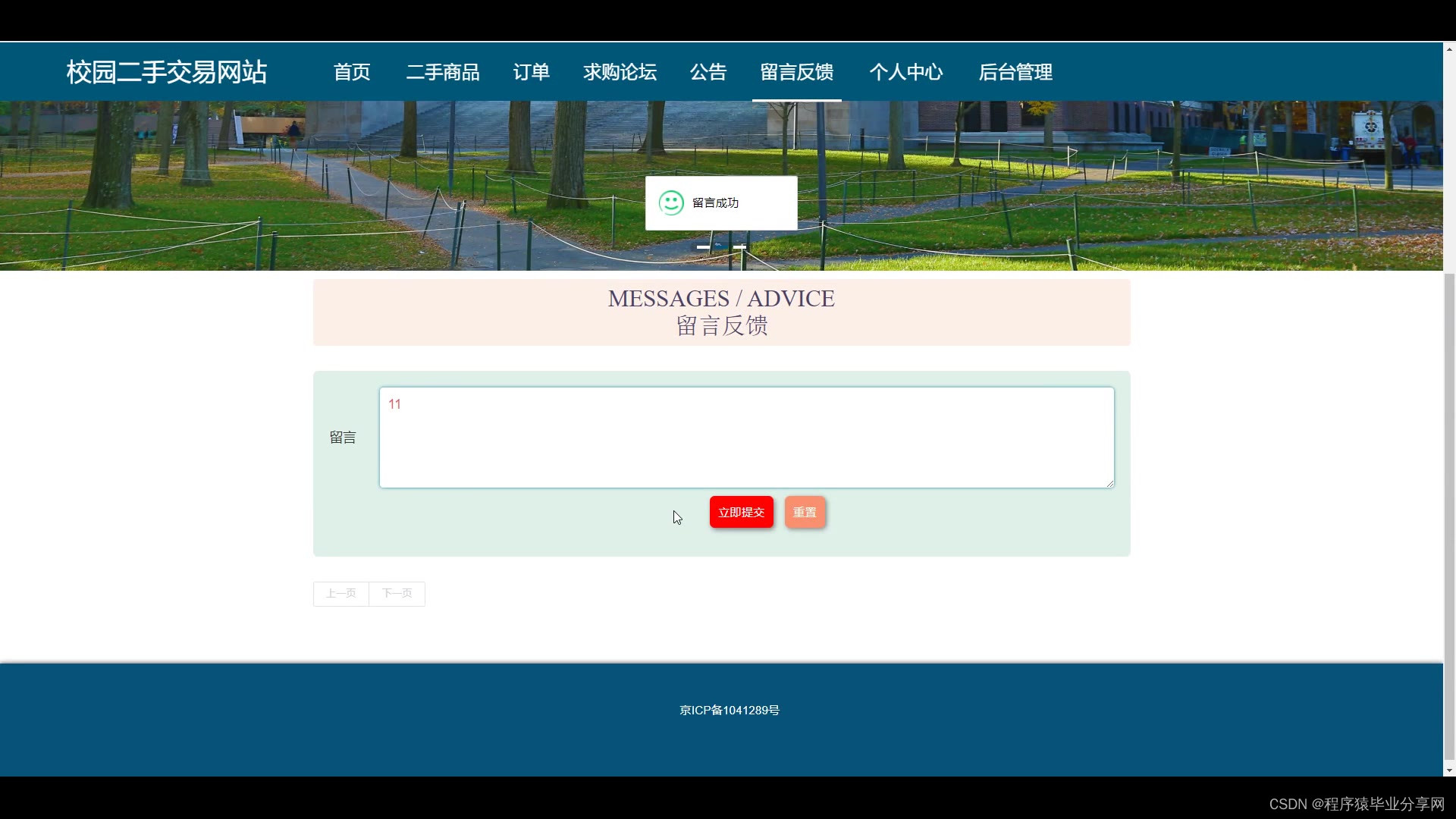
Task: Click the 上一页 previous page button
Action: [x=341, y=594]
